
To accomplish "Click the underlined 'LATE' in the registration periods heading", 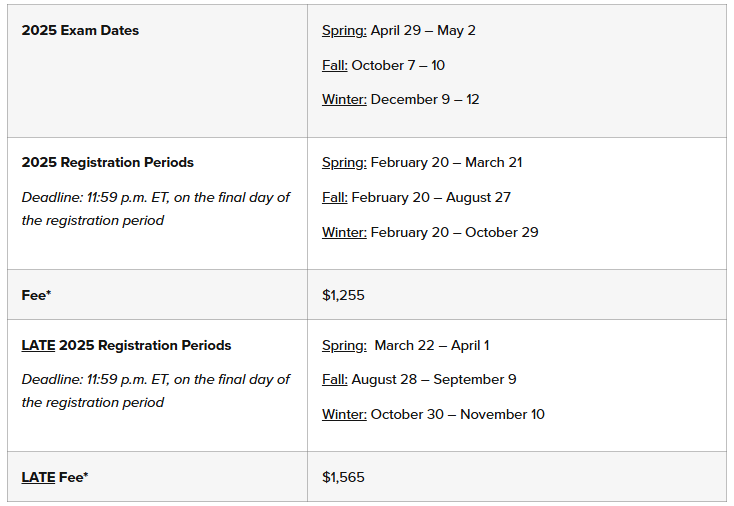I will (38, 345).
